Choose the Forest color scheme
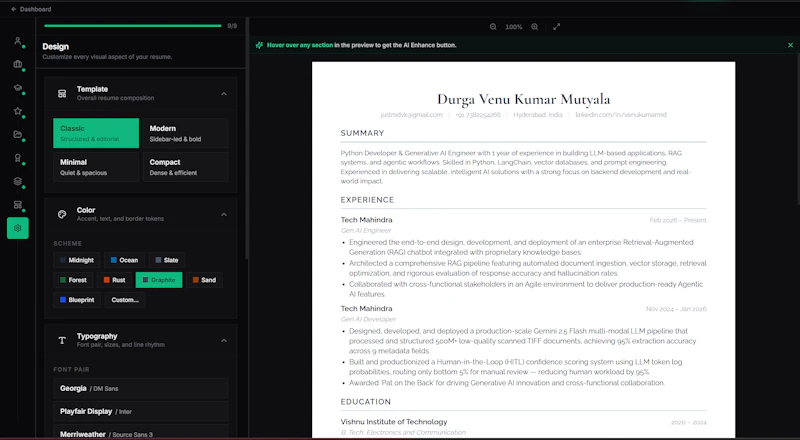 [73, 280]
